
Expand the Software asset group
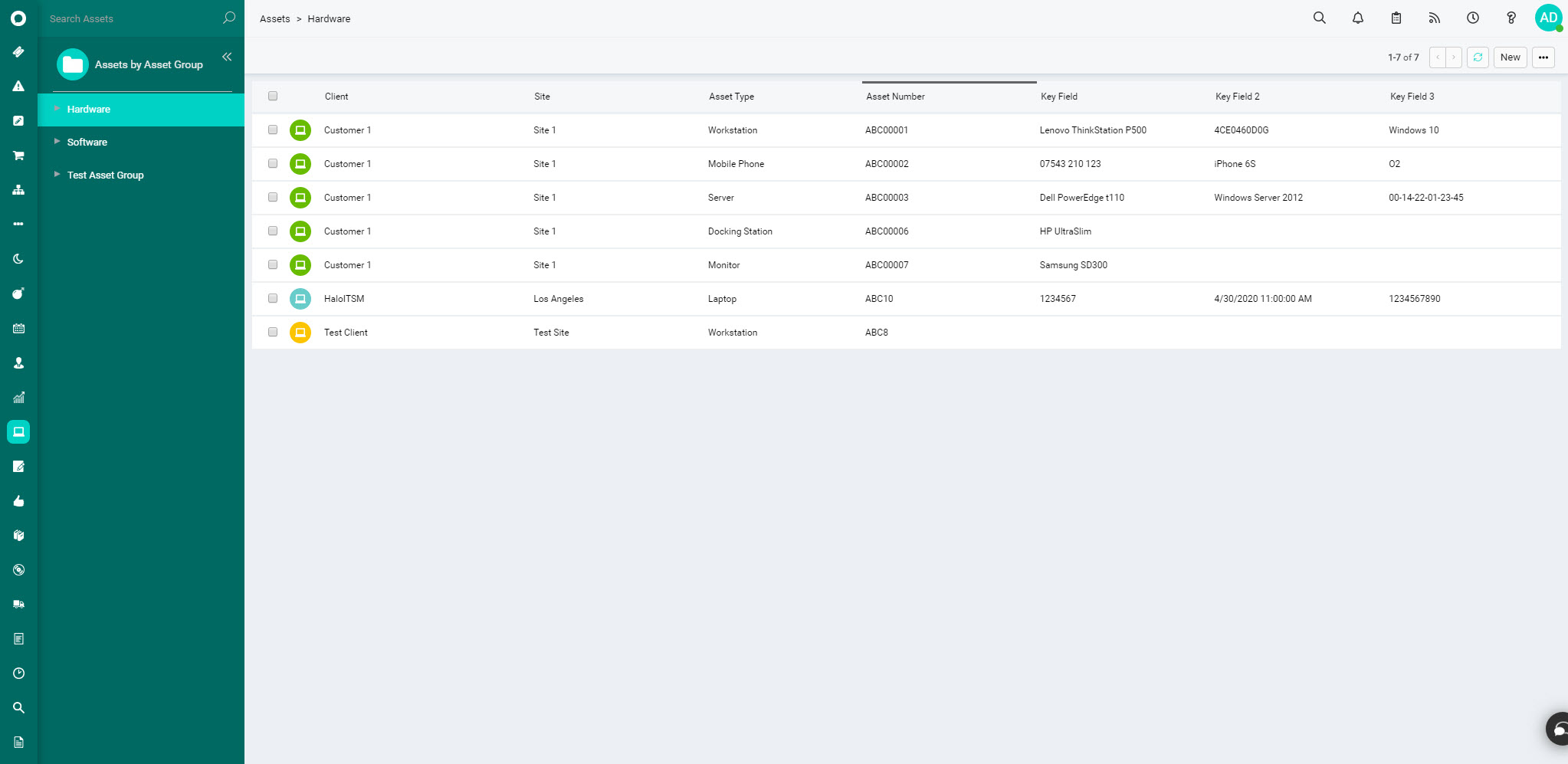point(57,142)
